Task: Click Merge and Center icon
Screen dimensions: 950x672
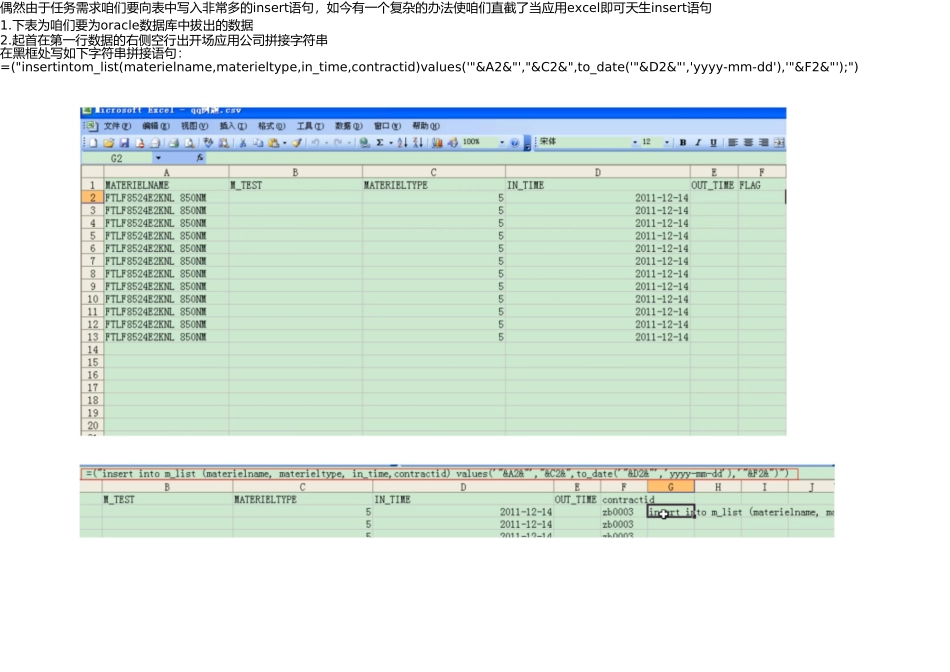Action: click(779, 142)
